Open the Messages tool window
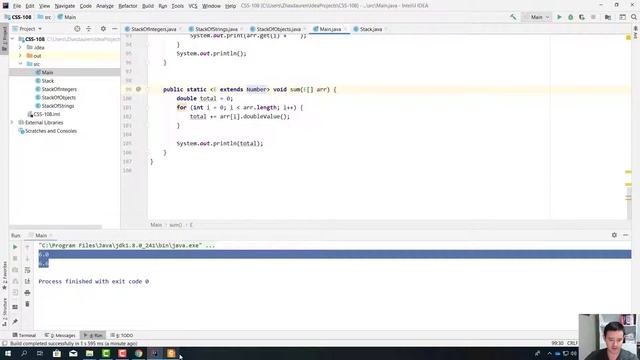640x360 pixels. point(60,335)
